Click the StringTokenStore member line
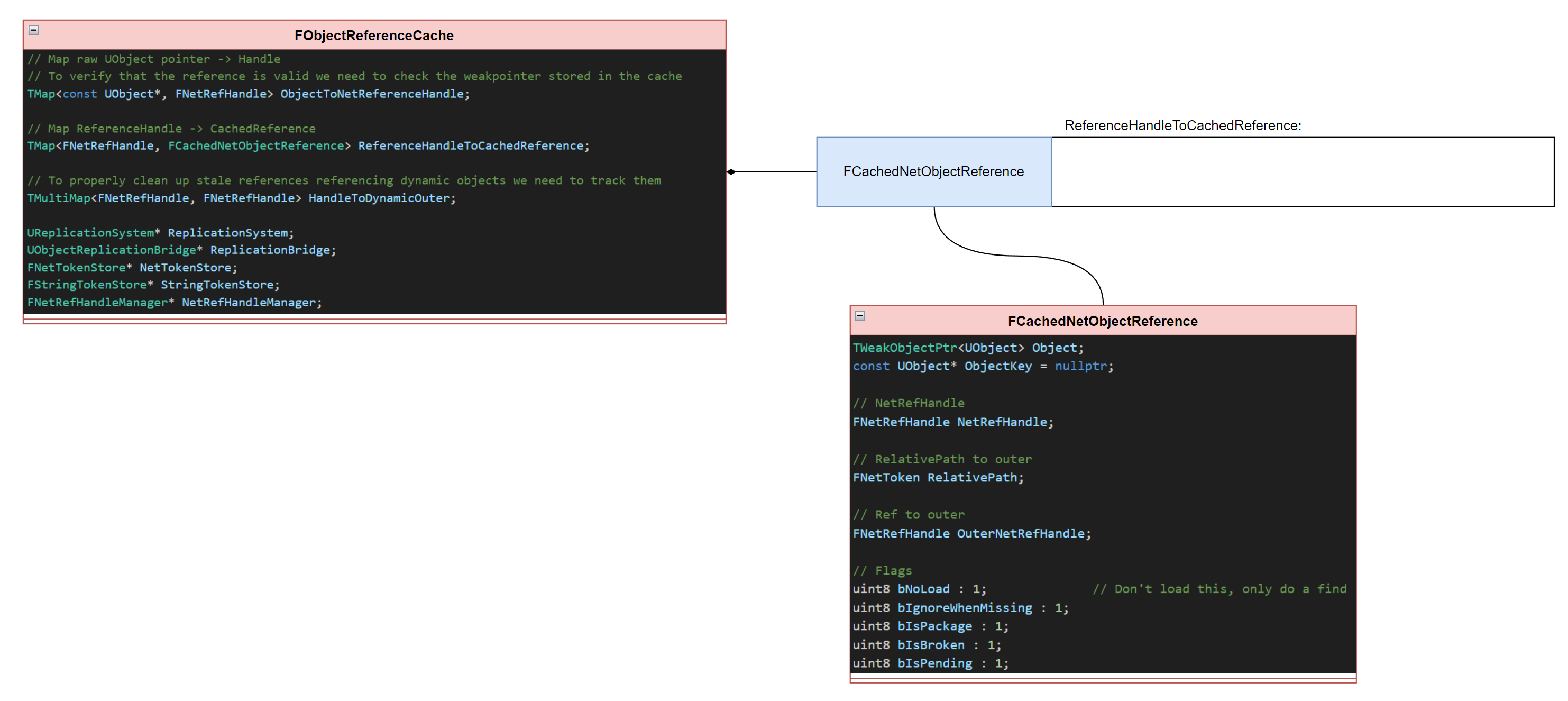The height and width of the screenshot is (701, 1568). point(153,285)
